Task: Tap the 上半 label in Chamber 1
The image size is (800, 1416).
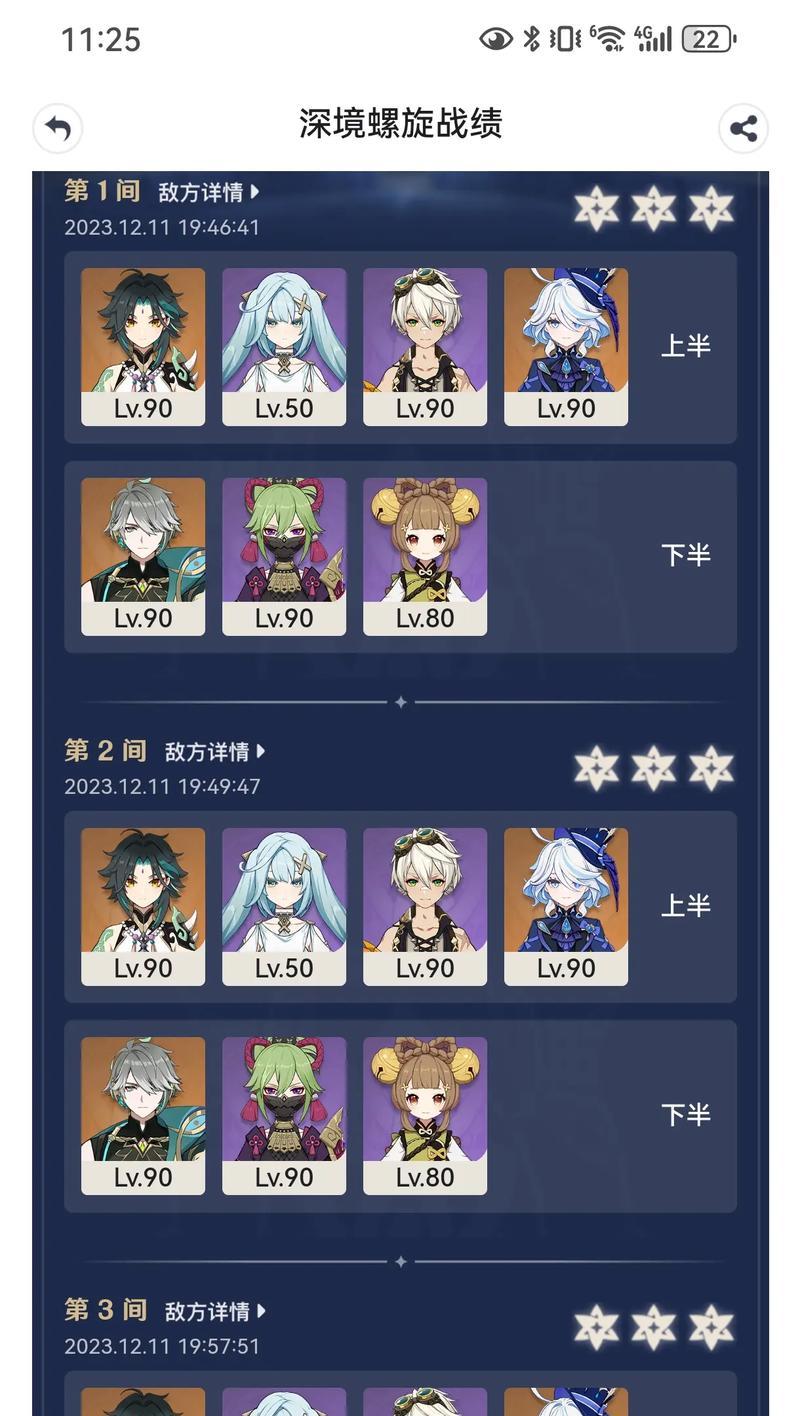Action: coord(686,346)
